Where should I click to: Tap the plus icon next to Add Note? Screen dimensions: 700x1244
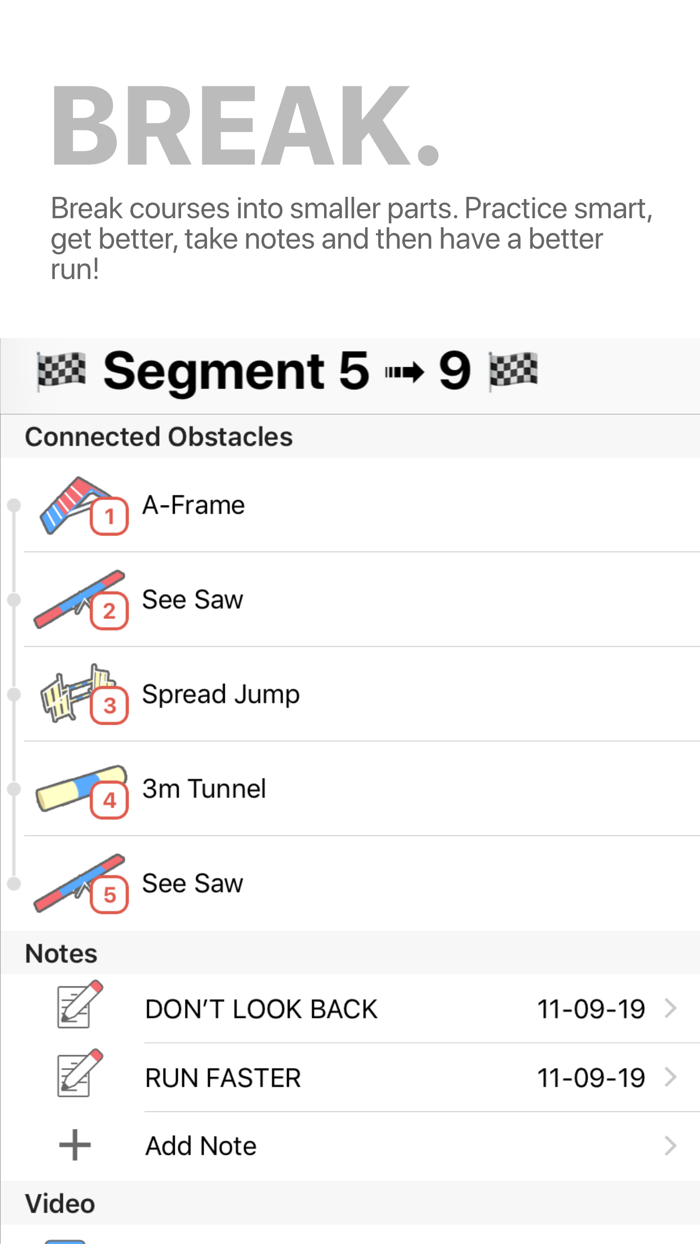click(76, 1144)
